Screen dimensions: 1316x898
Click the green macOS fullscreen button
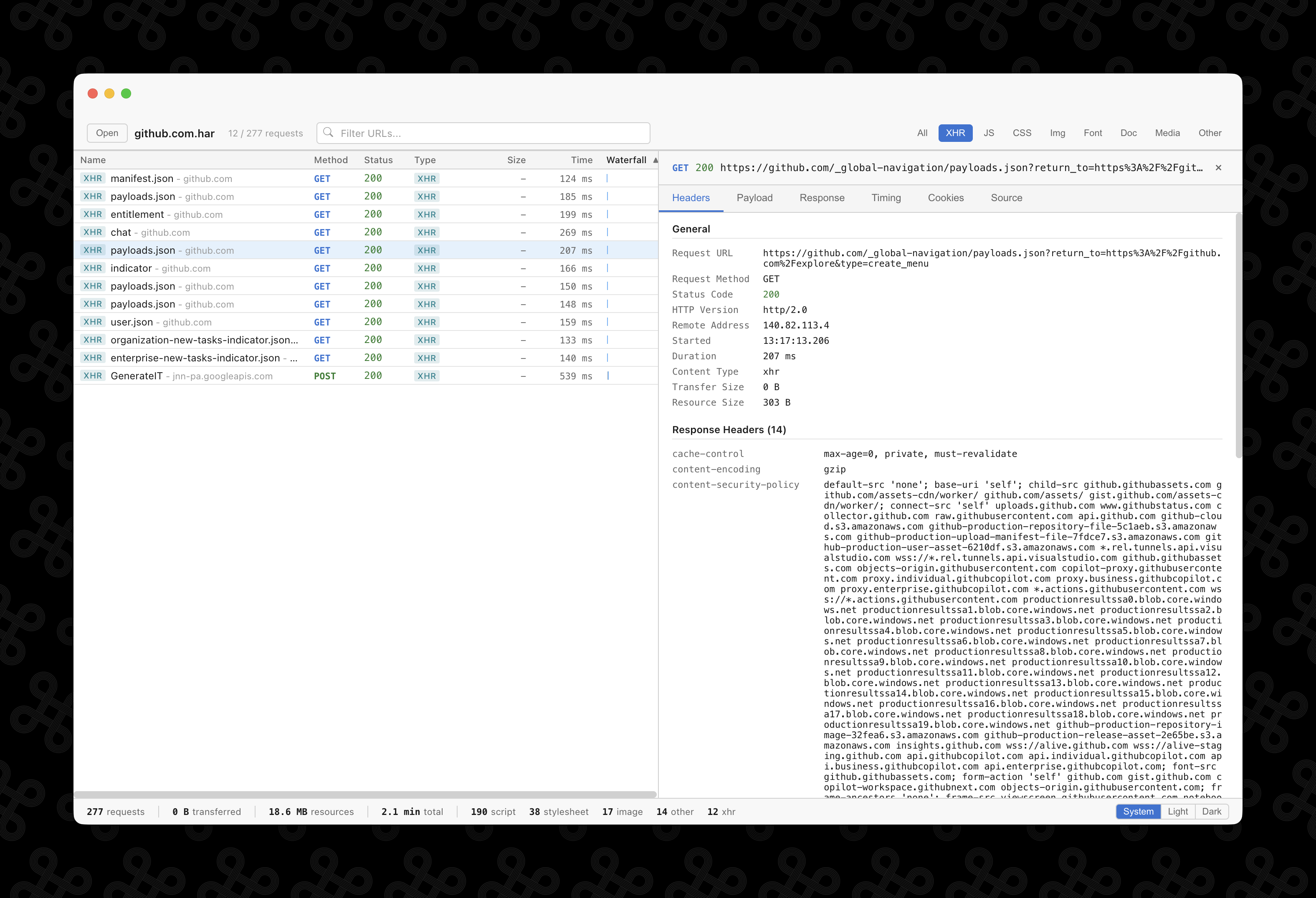[126, 93]
